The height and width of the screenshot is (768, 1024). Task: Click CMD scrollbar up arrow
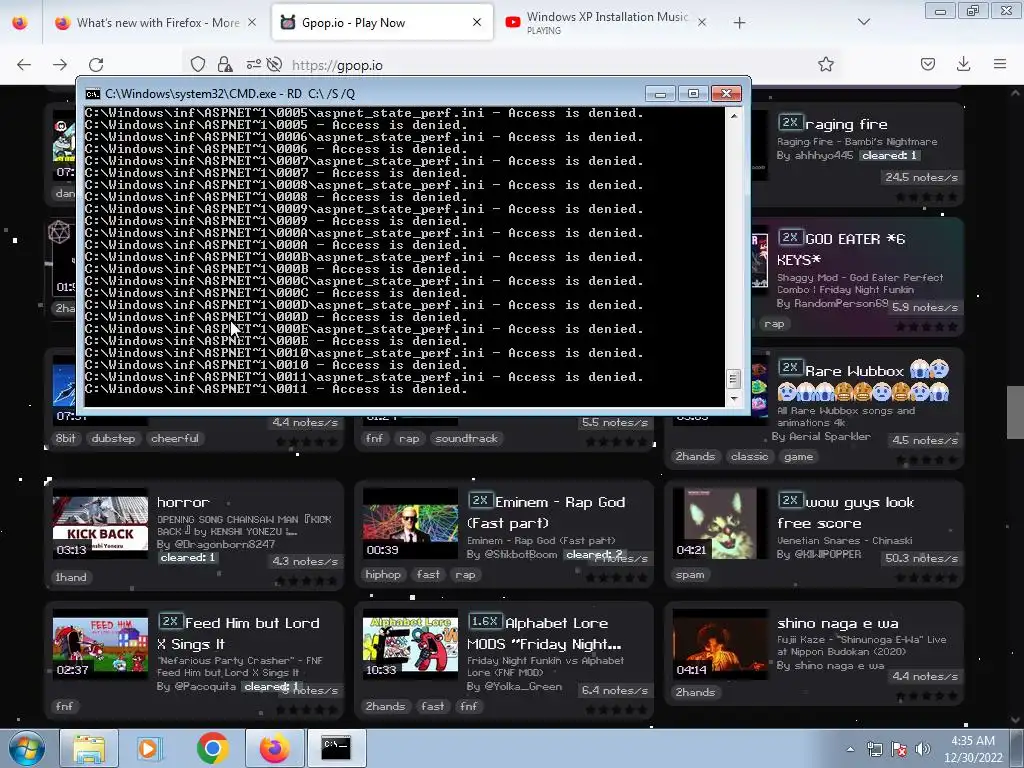734,116
